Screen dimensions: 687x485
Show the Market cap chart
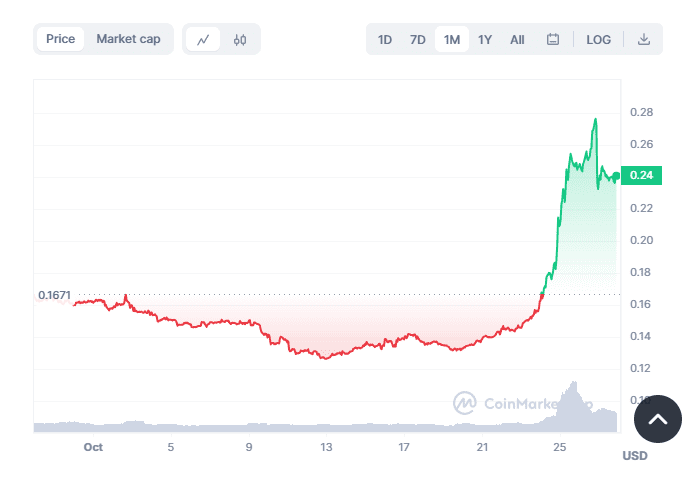pos(128,39)
